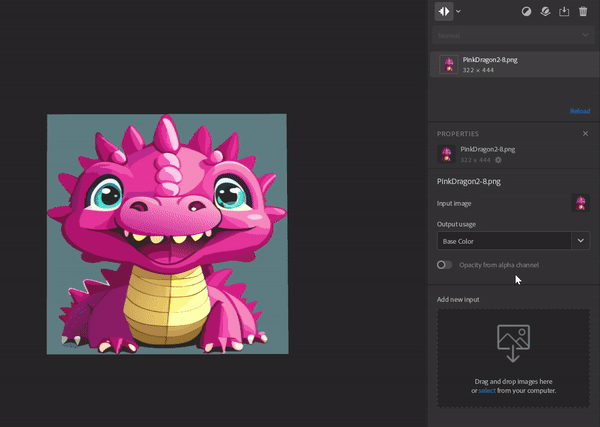This screenshot has width=600, height=427.
Task: Click the Reload link
Action: coord(579,111)
